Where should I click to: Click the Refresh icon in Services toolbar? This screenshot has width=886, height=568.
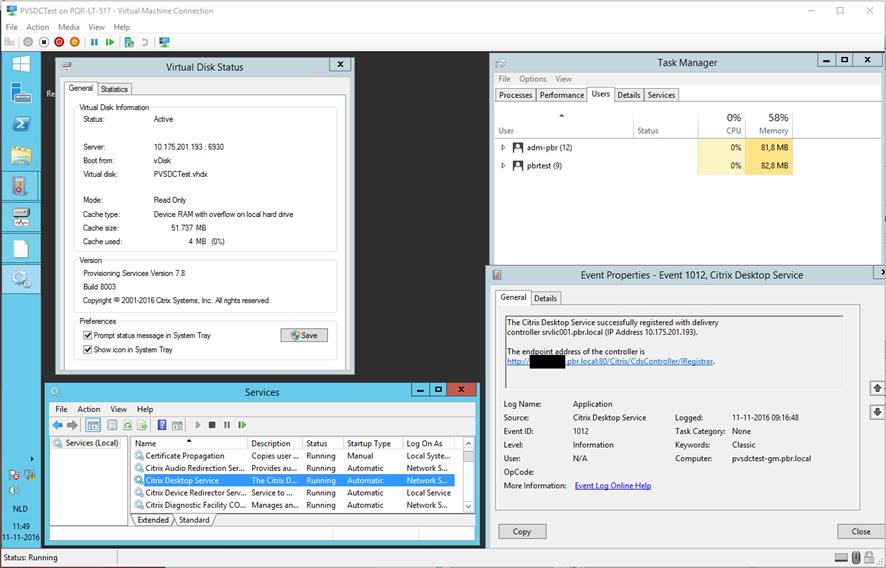point(128,425)
